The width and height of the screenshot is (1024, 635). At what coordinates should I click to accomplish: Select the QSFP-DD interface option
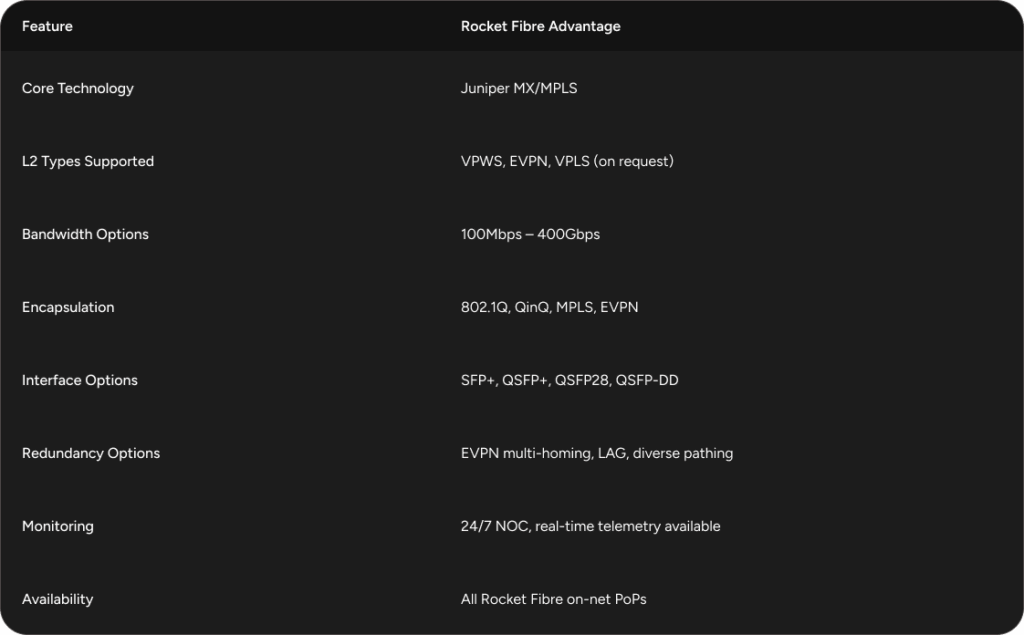647,380
